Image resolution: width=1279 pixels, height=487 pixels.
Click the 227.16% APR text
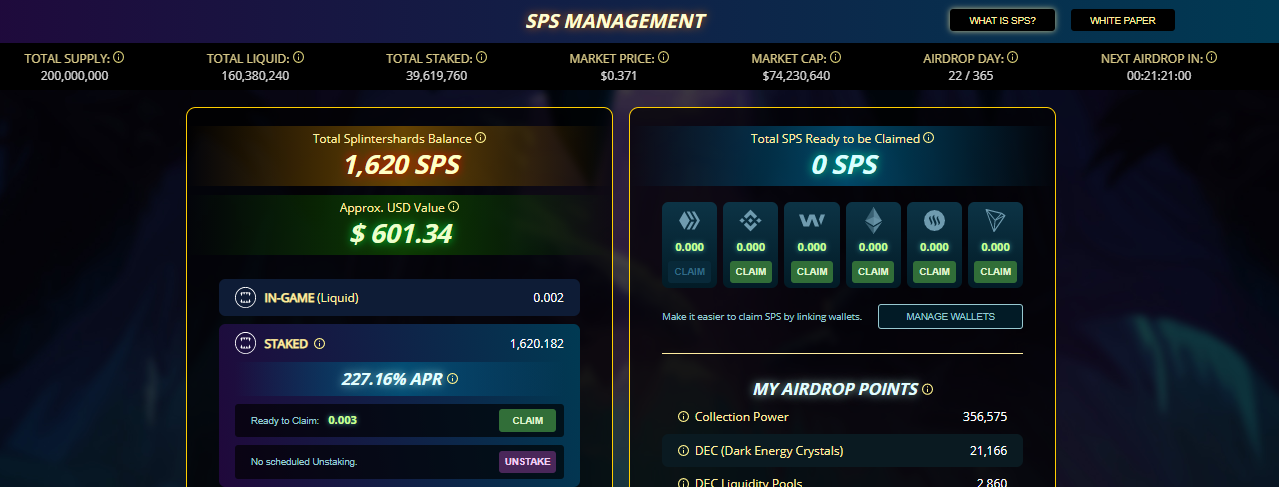tap(391, 379)
